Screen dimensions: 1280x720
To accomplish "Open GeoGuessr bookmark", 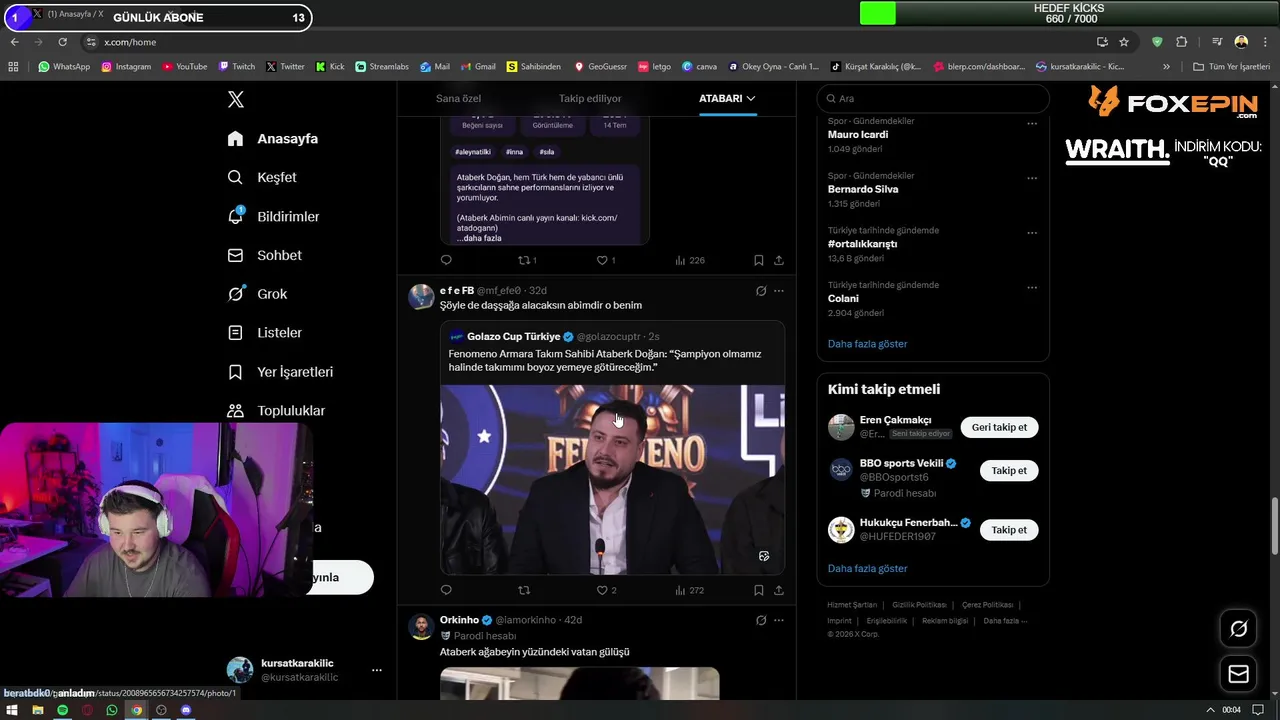I will [x=600, y=67].
